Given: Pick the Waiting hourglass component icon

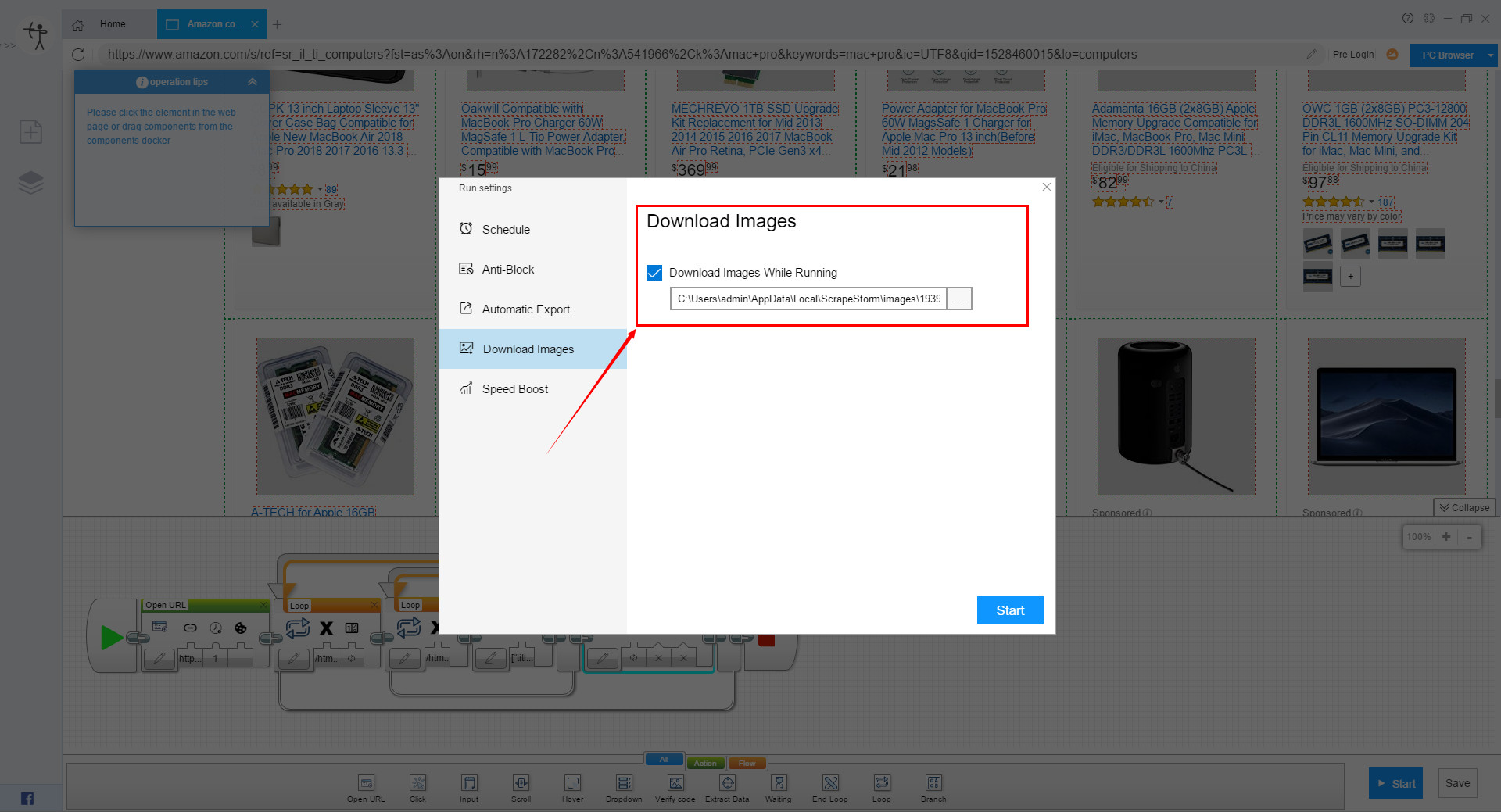Looking at the screenshot, I should [779, 783].
